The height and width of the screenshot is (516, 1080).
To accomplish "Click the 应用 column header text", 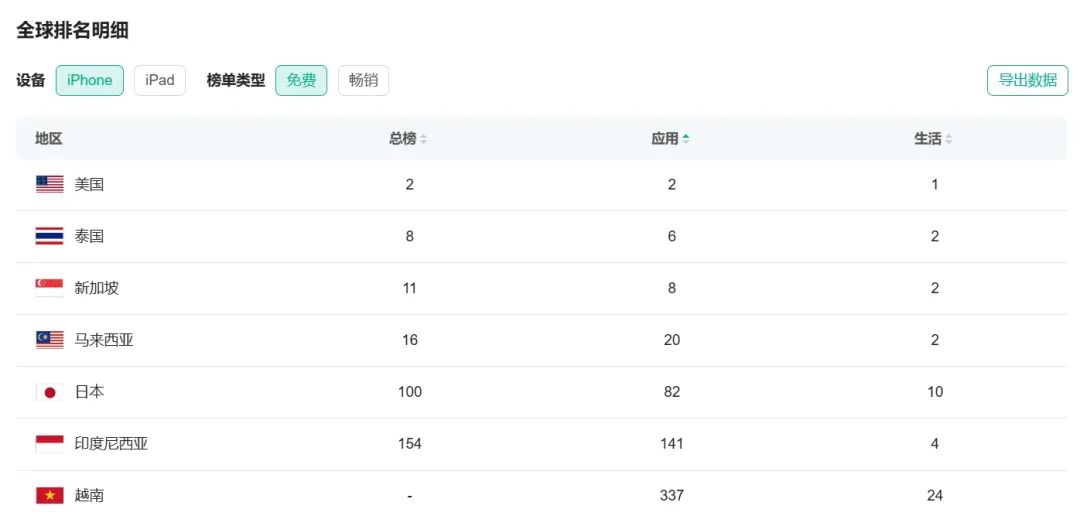I will pos(665,138).
